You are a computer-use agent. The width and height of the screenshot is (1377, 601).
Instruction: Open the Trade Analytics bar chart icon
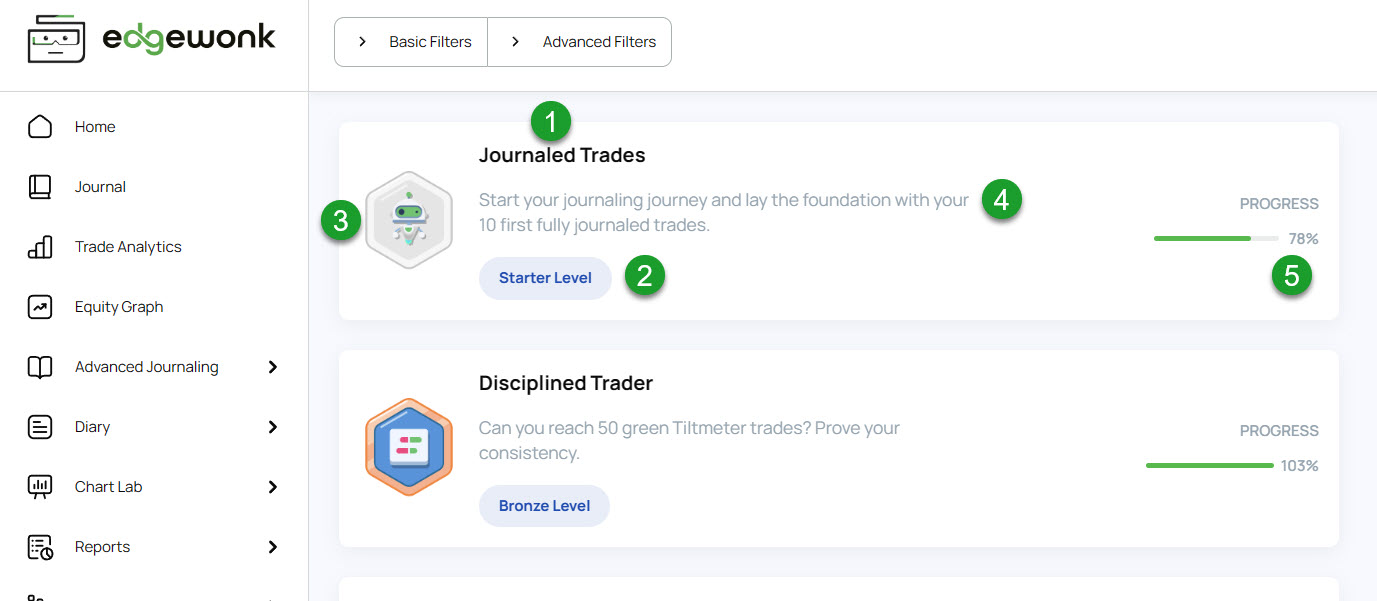pyautogui.click(x=40, y=247)
